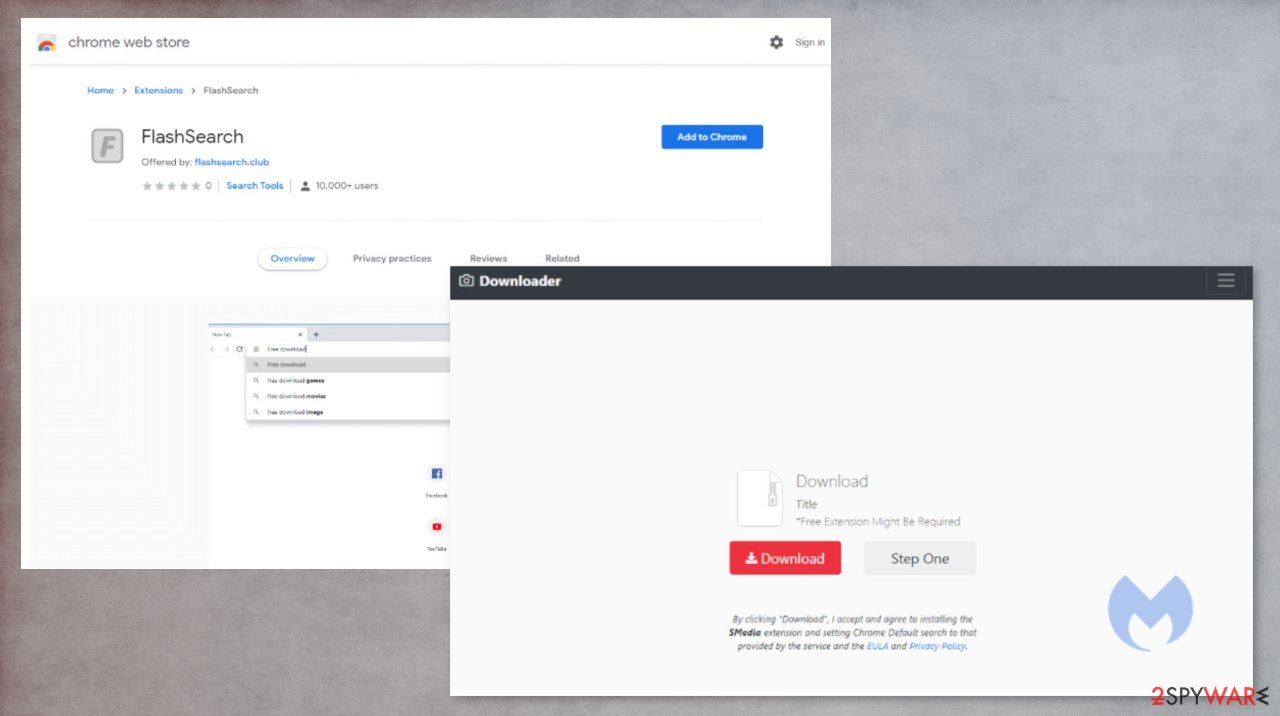The image size is (1280, 716).
Task: Click the back arrow in the preview browser
Action: [x=213, y=349]
